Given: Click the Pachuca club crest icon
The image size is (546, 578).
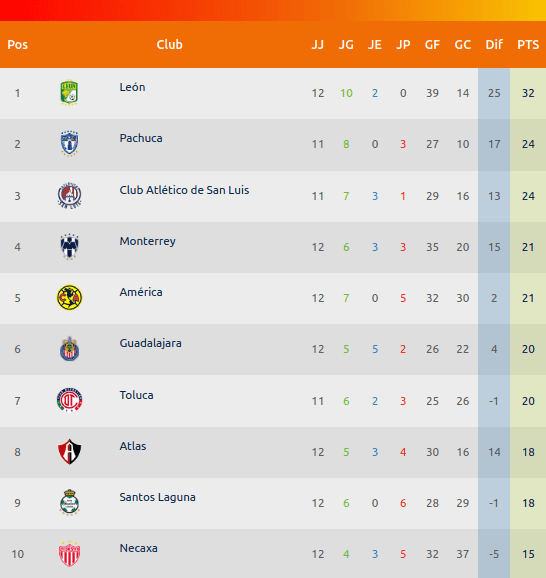Looking at the screenshot, I should [69, 143].
